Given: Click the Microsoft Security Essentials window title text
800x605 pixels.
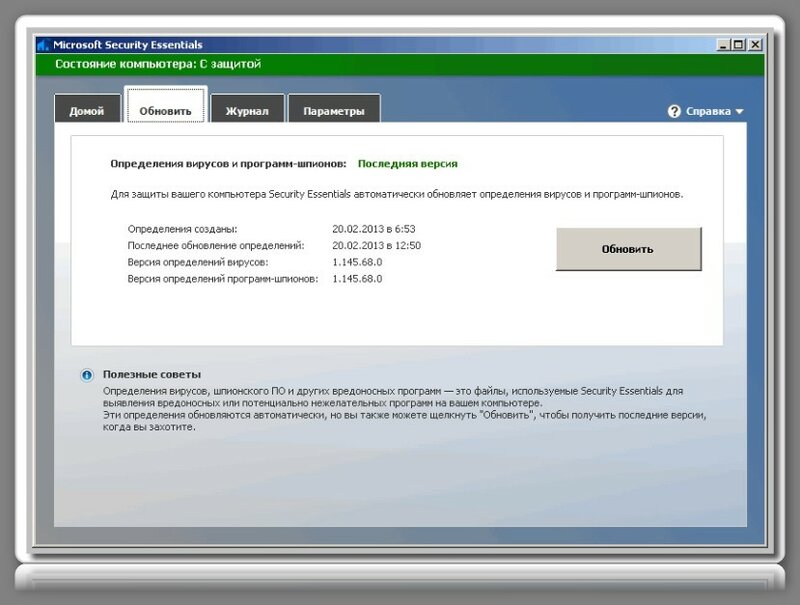Looking at the screenshot, I should click(x=128, y=45).
